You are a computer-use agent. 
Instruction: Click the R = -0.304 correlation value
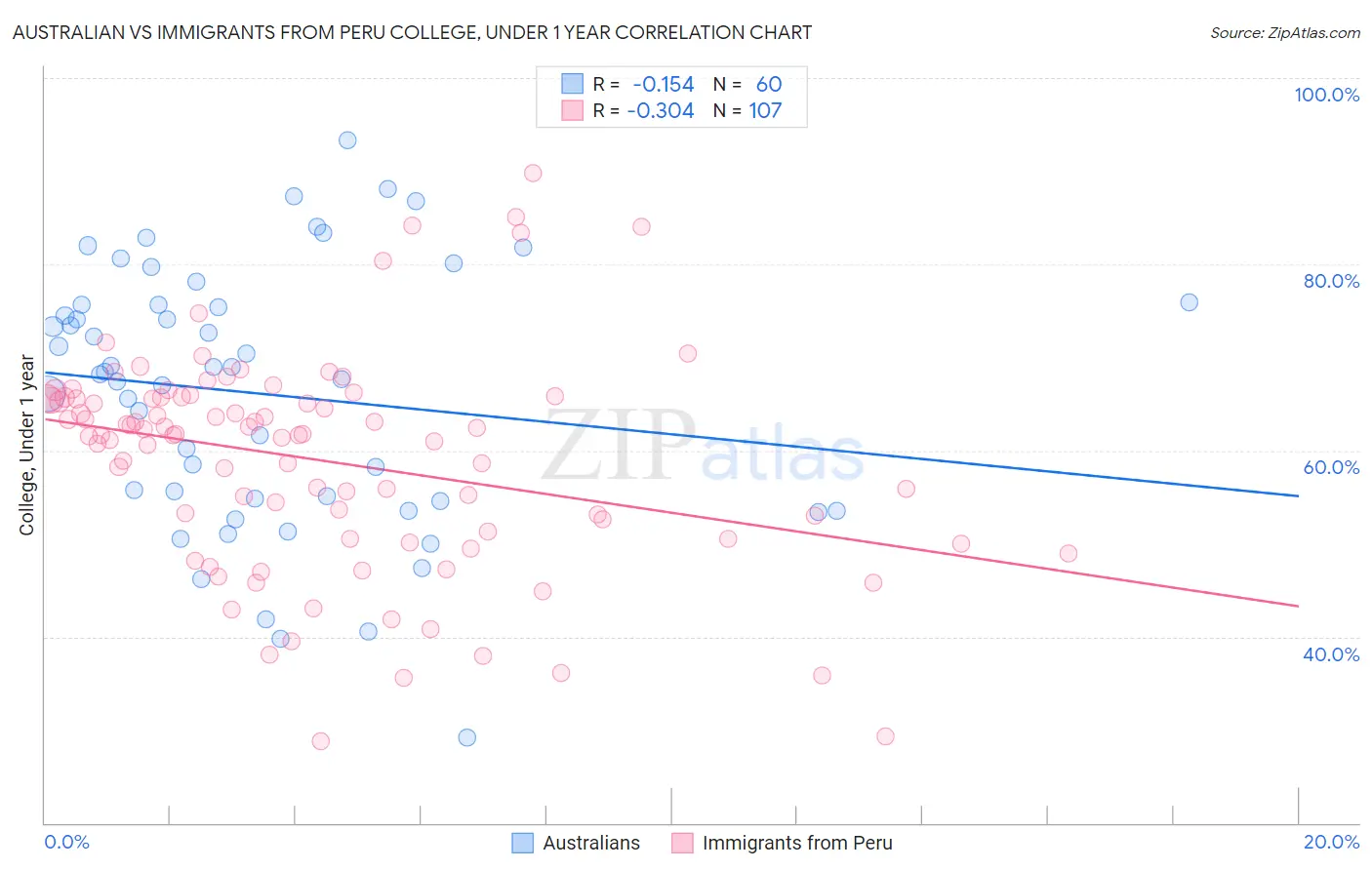(x=644, y=110)
